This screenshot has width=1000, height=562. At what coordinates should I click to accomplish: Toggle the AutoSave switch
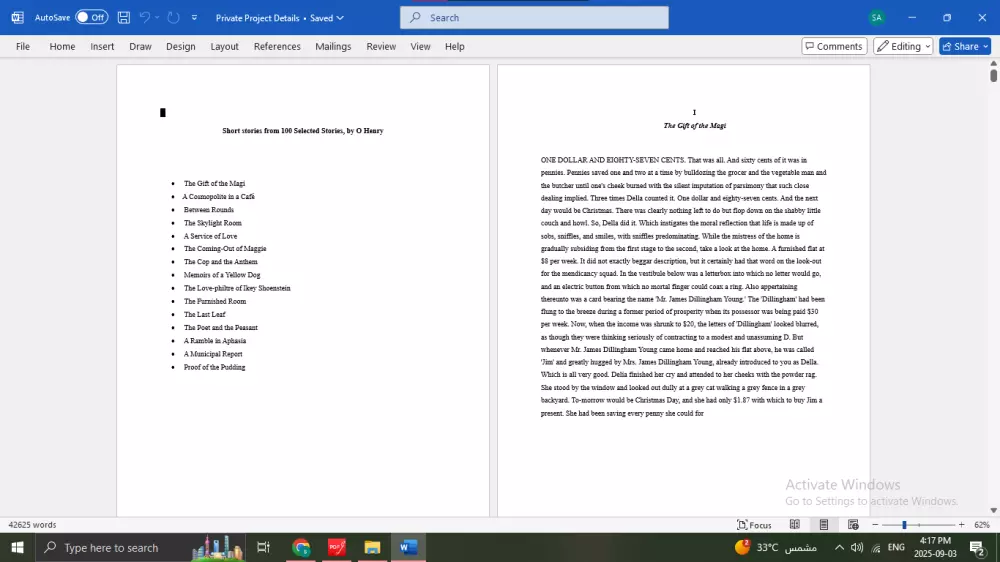click(91, 17)
